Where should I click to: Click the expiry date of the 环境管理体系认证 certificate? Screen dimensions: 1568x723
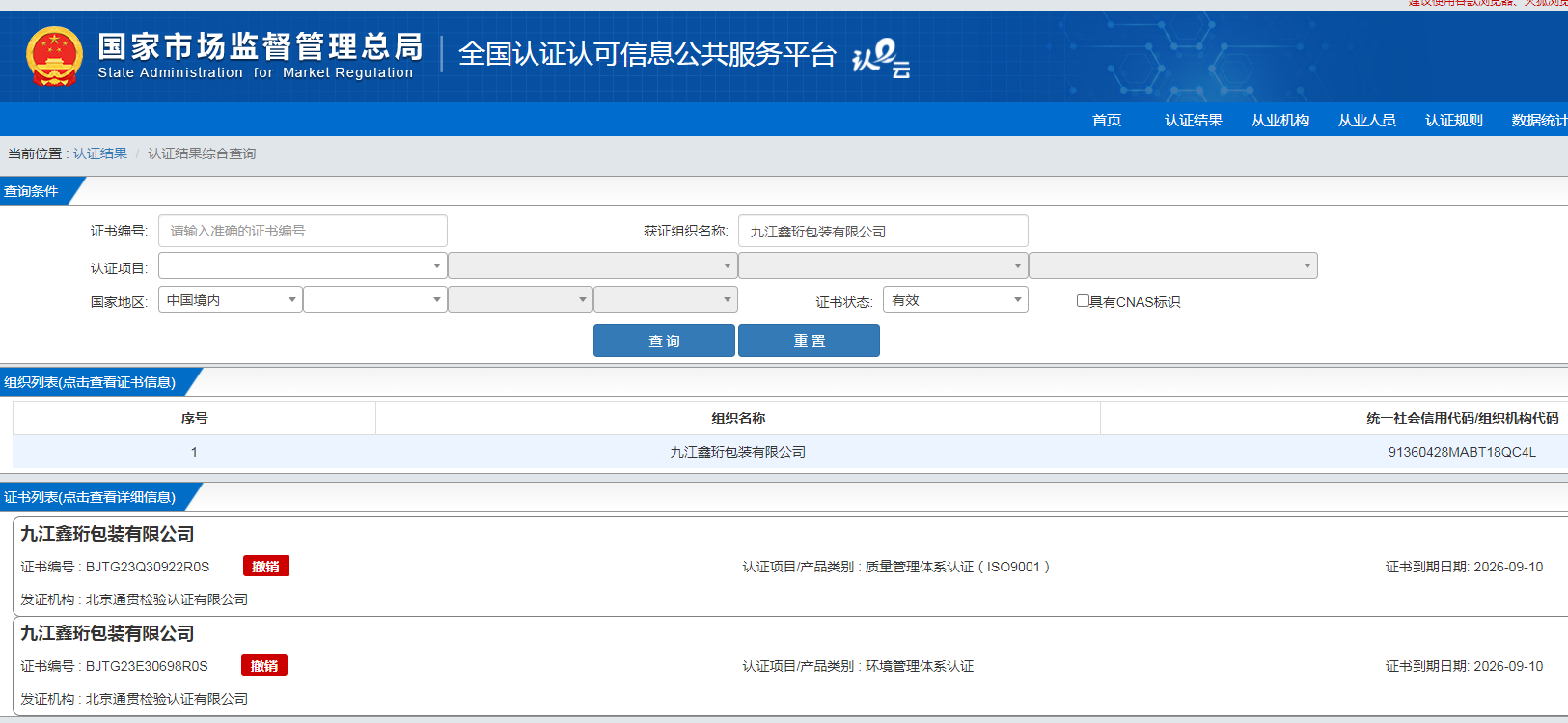point(1508,666)
